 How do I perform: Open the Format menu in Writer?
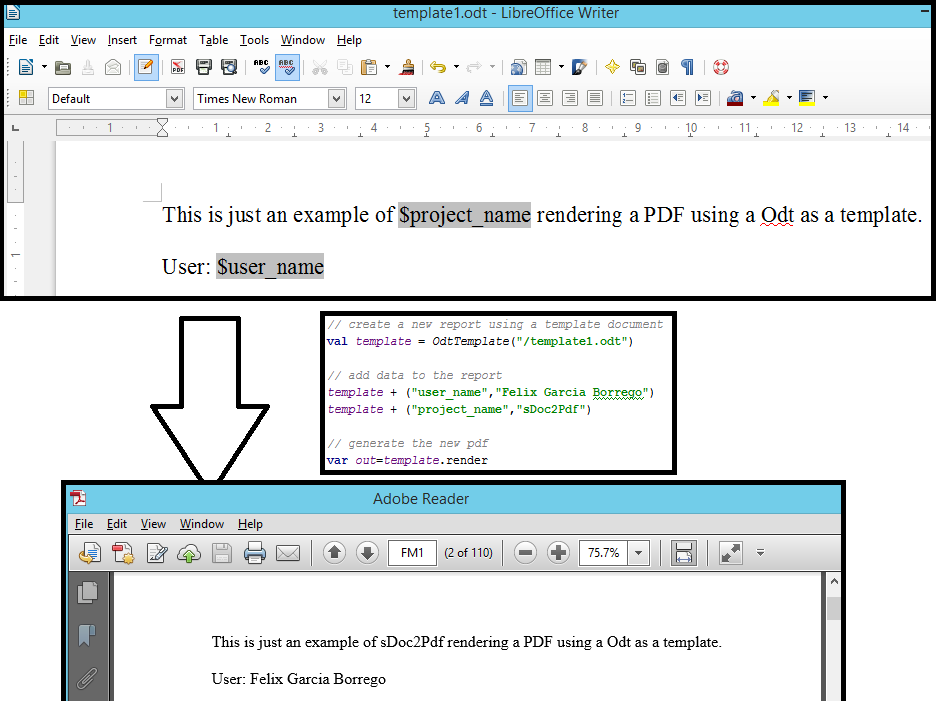(x=168, y=40)
